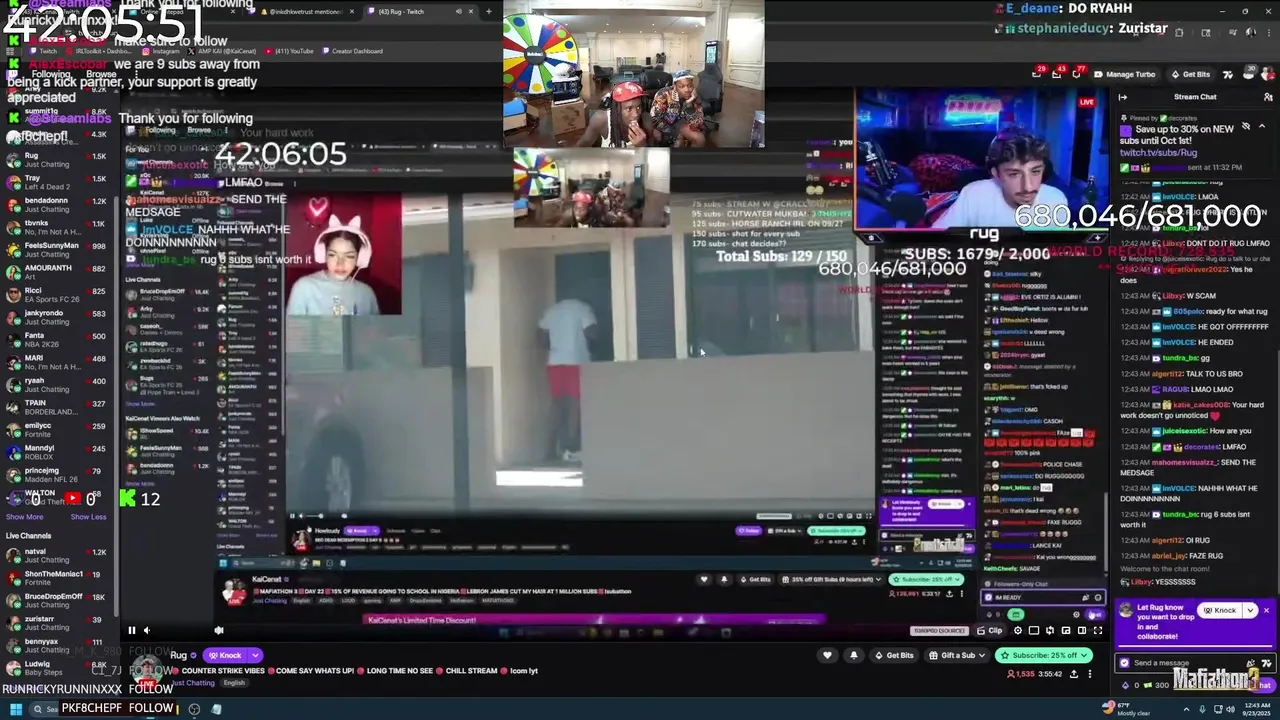Image resolution: width=1280 pixels, height=720 pixels.
Task: Click the Clip button in player
Action: 990,630
